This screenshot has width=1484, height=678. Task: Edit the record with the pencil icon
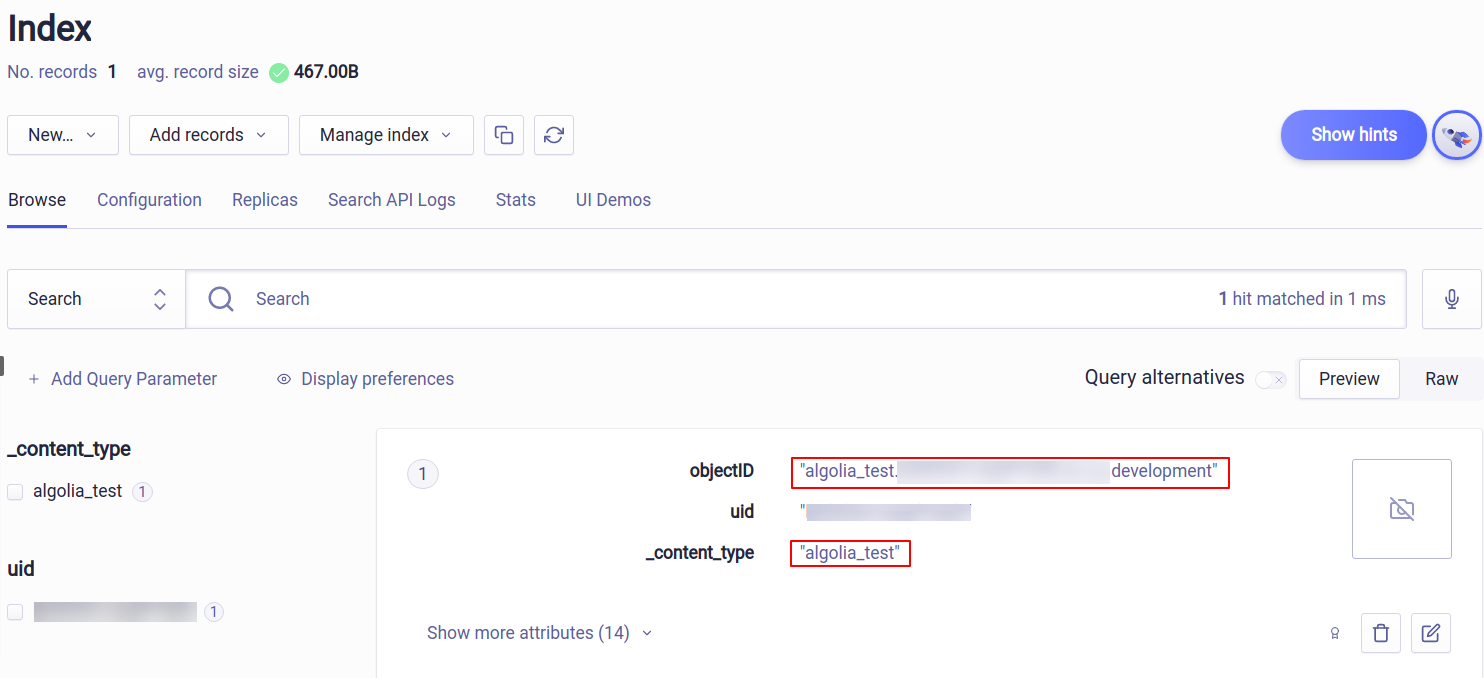[x=1431, y=633]
